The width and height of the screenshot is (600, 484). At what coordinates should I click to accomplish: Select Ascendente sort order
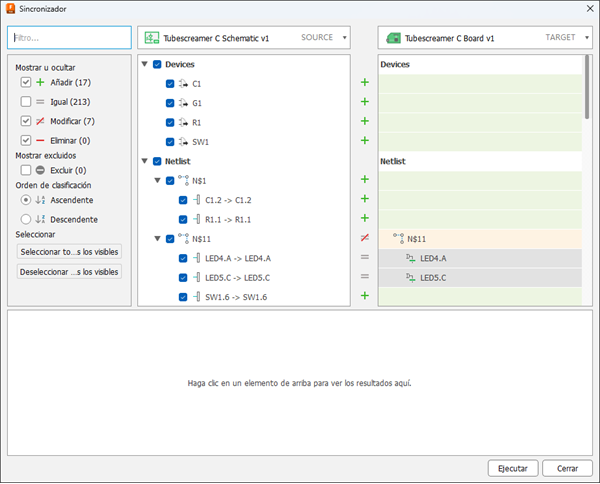26,200
